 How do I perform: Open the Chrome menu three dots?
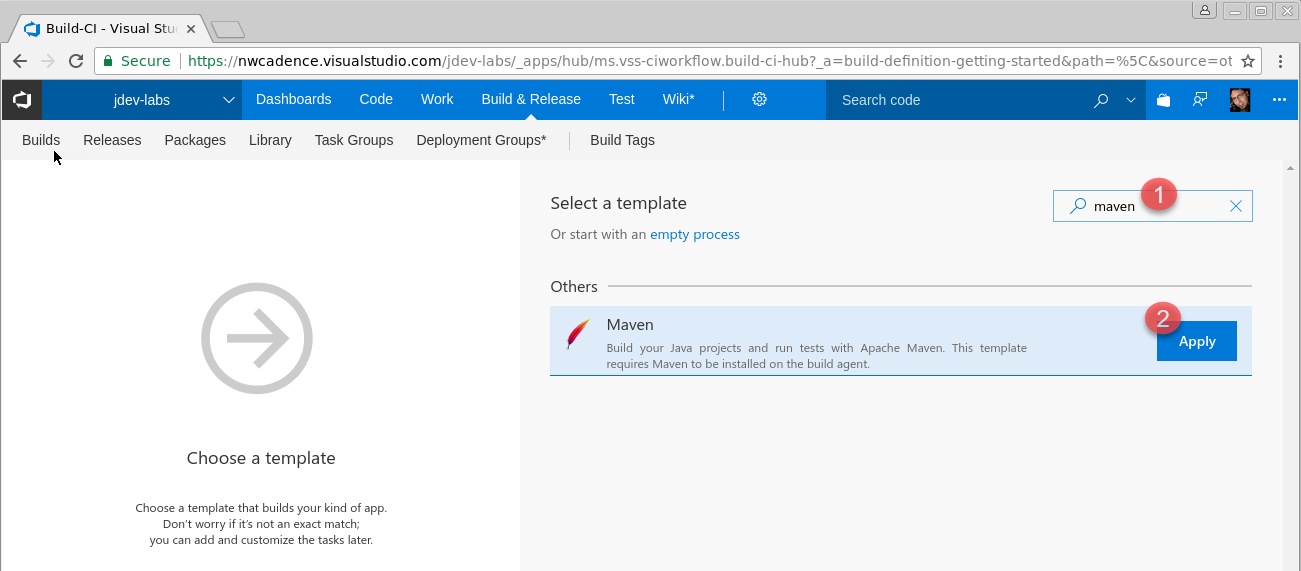1281,61
